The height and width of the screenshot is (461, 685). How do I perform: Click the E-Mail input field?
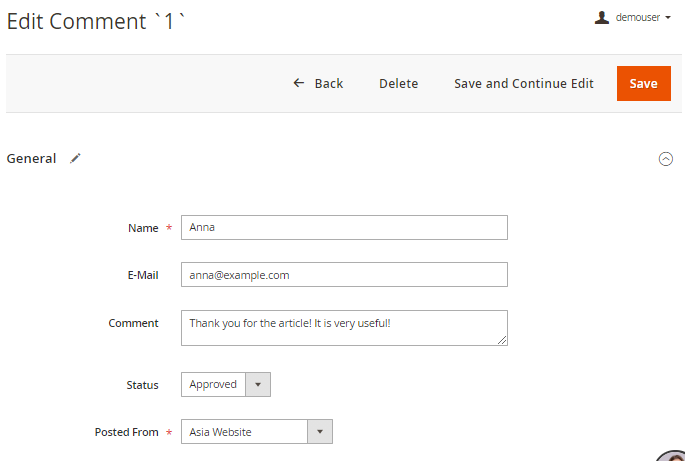point(343,274)
